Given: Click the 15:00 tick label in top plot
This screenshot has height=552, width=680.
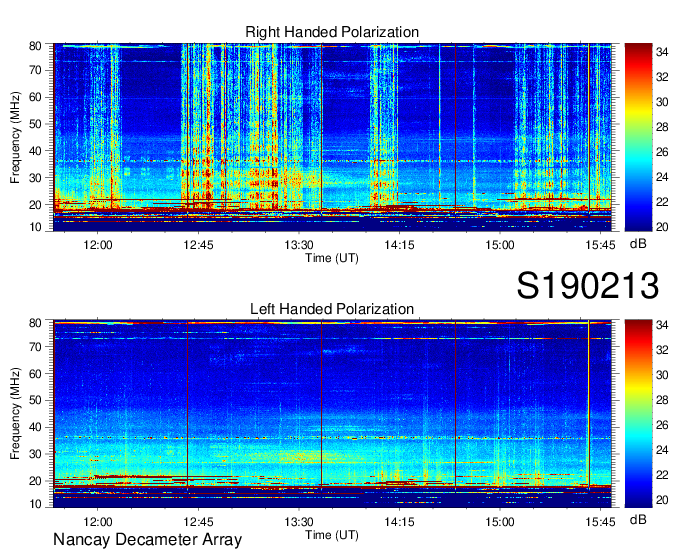Looking at the screenshot, I should 500,245.
